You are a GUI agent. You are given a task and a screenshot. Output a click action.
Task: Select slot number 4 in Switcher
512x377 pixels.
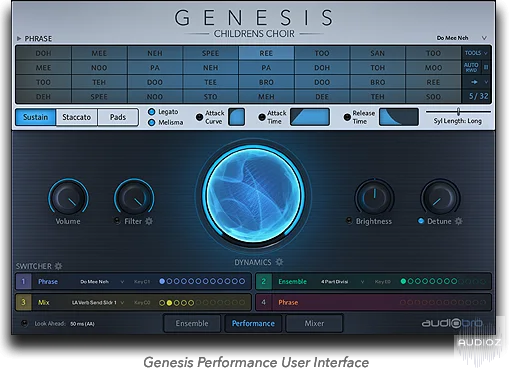(263, 302)
